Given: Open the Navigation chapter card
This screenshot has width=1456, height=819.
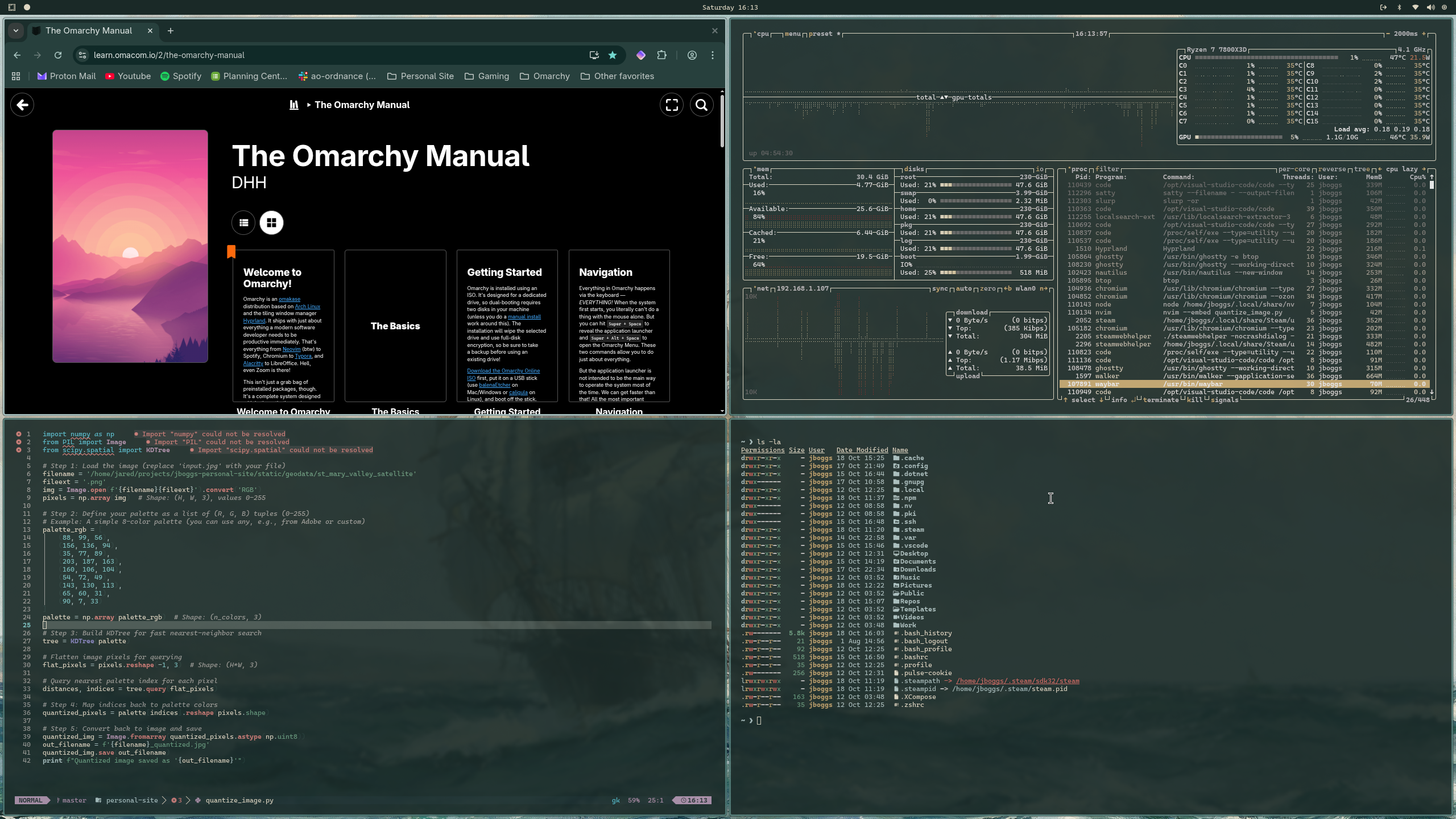Looking at the screenshot, I should coord(619,326).
